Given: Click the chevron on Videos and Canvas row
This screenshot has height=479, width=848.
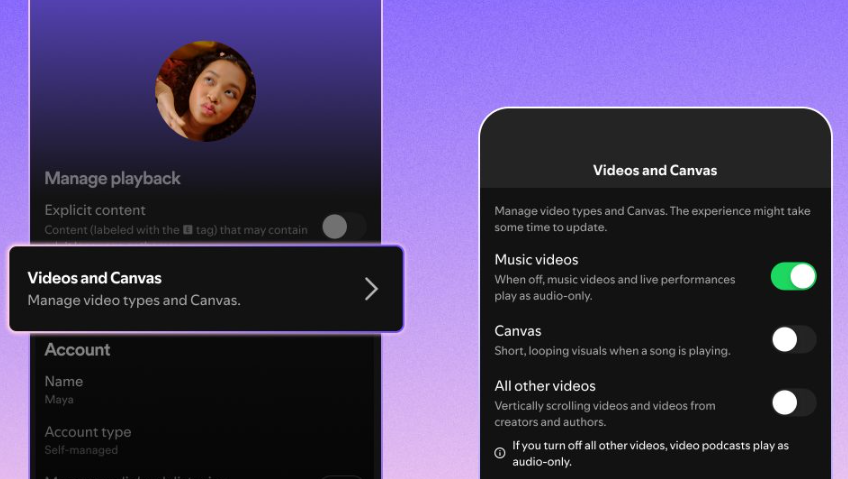Looking at the screenshot, I should (371, 289).
